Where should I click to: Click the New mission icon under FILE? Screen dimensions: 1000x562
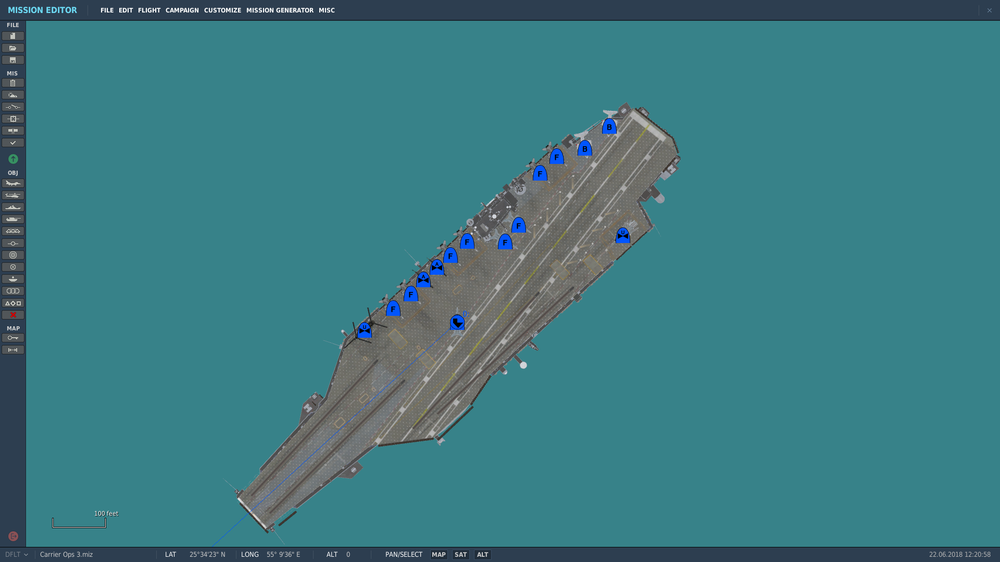point(13,36)
